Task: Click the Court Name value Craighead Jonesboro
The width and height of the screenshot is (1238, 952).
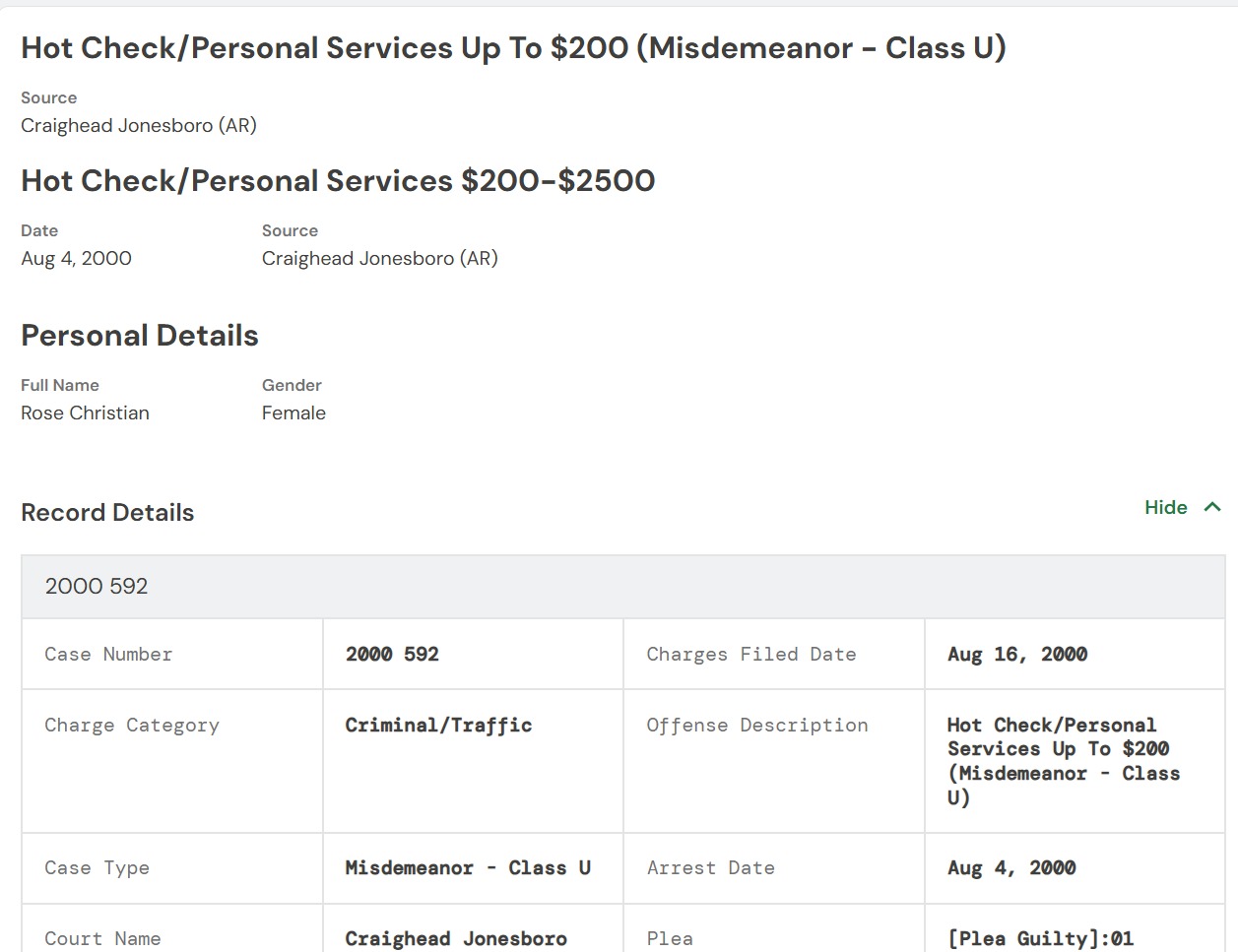Action: [456, 939]
